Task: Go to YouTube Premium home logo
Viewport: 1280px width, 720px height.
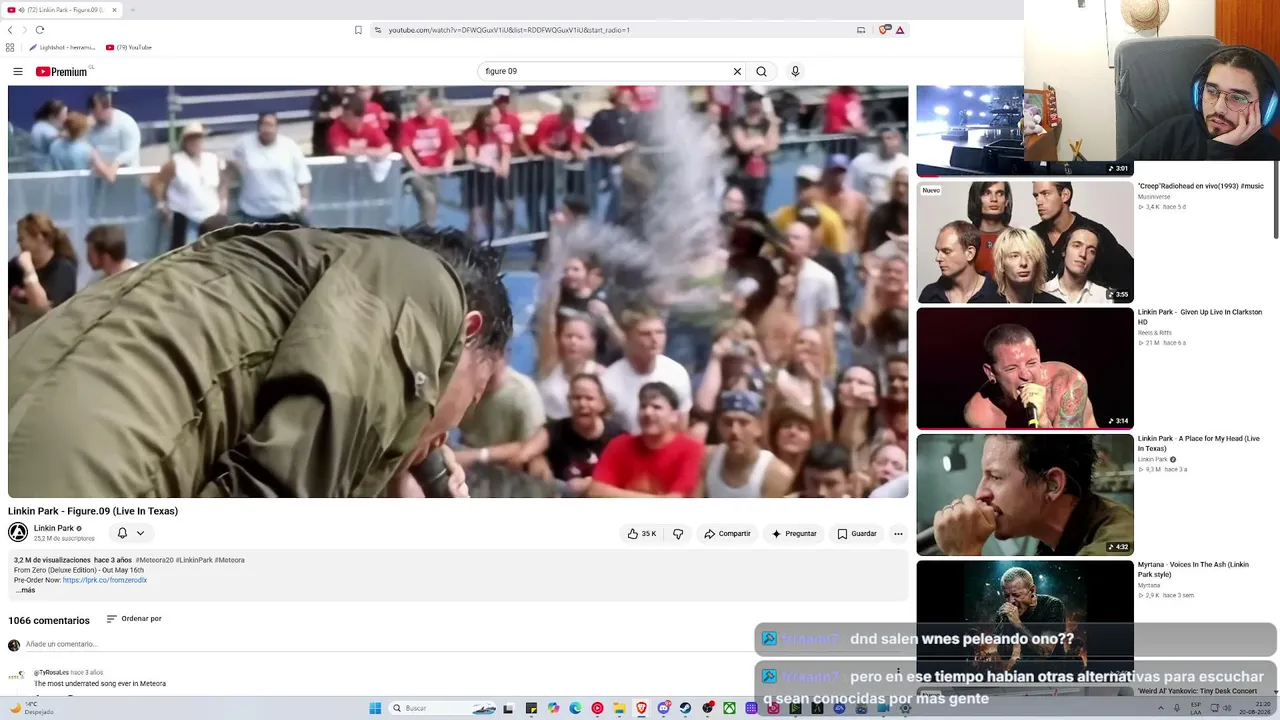Action: tap(62, 71)
